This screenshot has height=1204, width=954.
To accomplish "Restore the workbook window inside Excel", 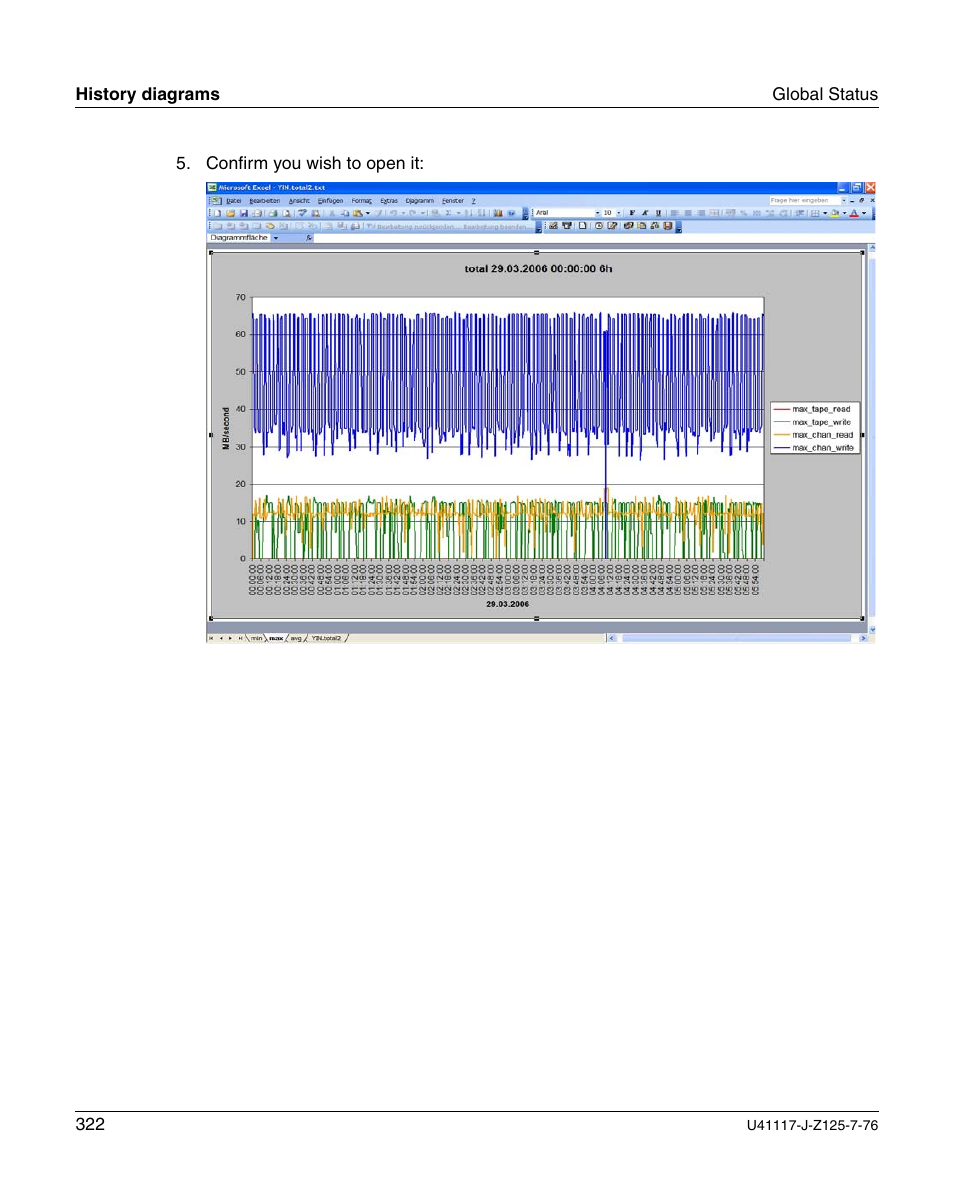I will point(861,200).
